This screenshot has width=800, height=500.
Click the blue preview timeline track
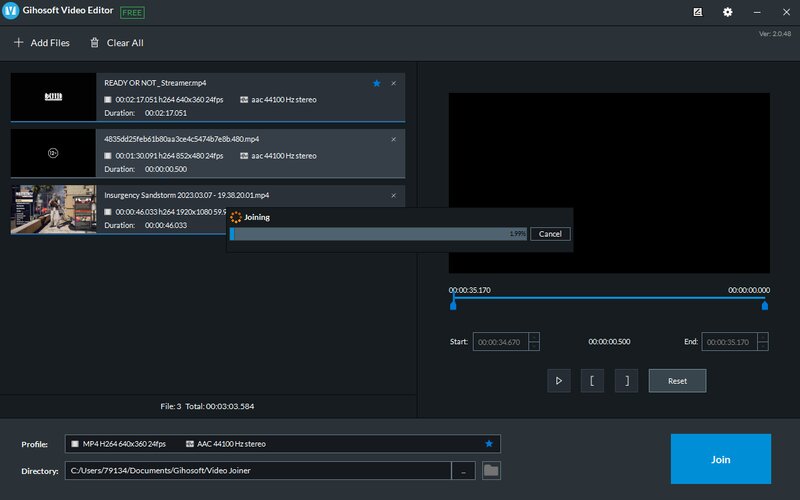click(x=609, y=297)
